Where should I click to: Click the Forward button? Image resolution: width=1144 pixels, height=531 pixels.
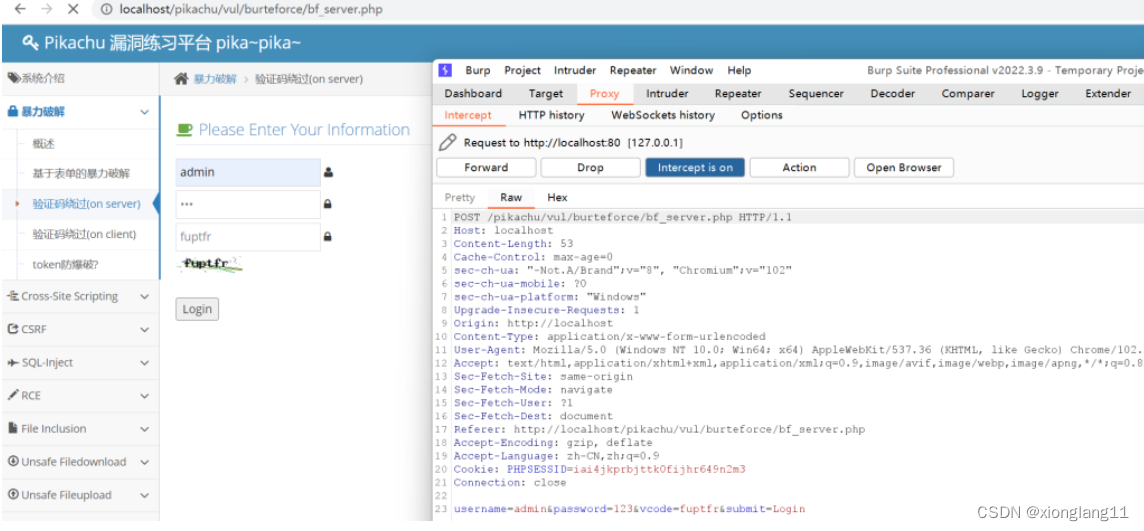coord(486,168)
